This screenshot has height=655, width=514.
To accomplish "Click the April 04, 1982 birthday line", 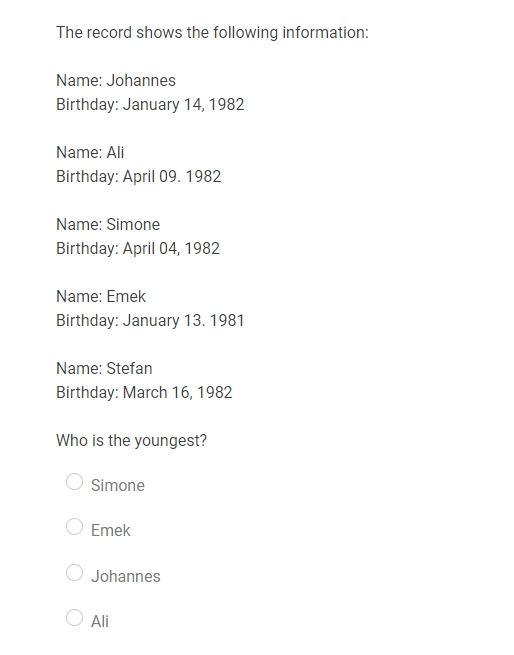I will click(x=138, y=249).
